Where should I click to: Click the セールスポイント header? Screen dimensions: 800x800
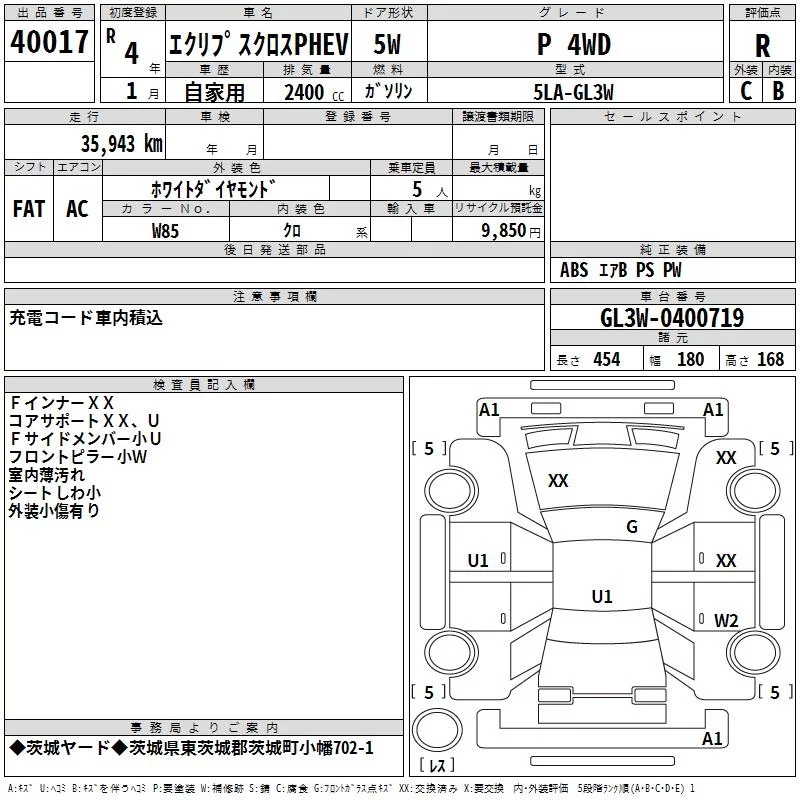point(672,116)
